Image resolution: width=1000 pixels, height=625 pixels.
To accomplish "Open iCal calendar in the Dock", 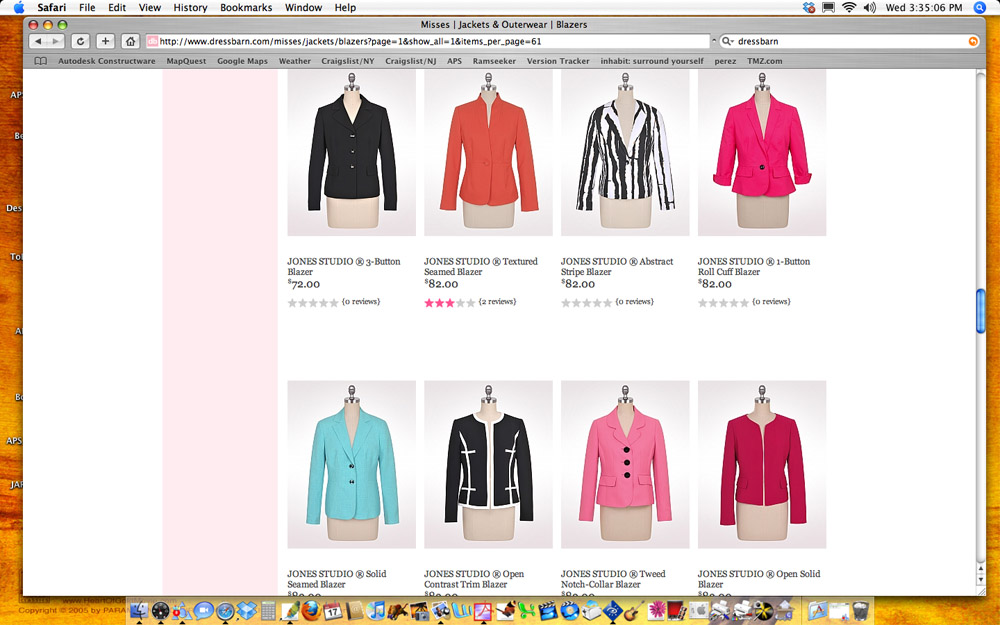I will (x=333, y=611).
